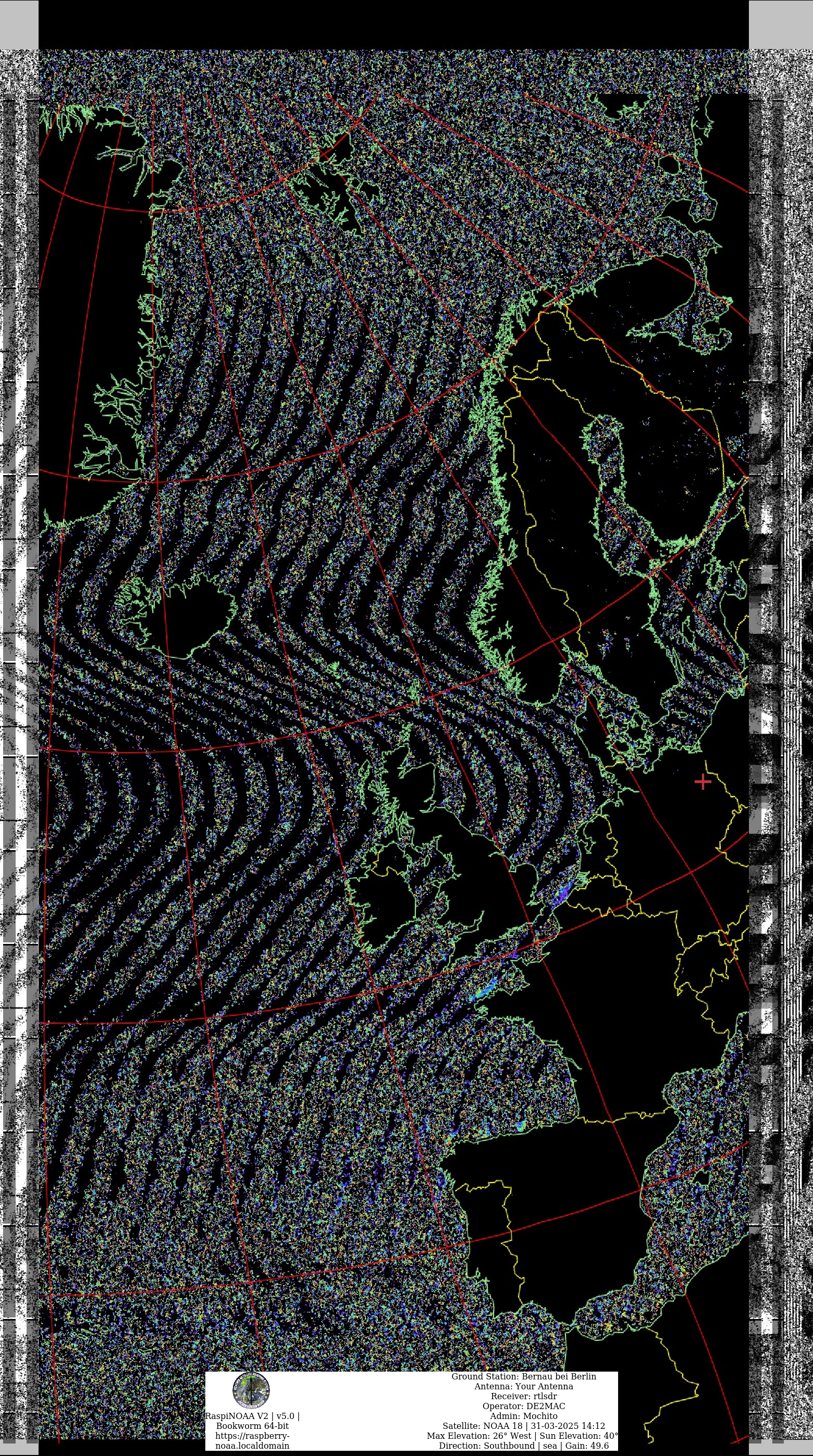The height and width of the screenshot is (1456, 813).
Task: Click the 'Direction: Southbound | sea | Gain' line
Action: coord(524,1445)
